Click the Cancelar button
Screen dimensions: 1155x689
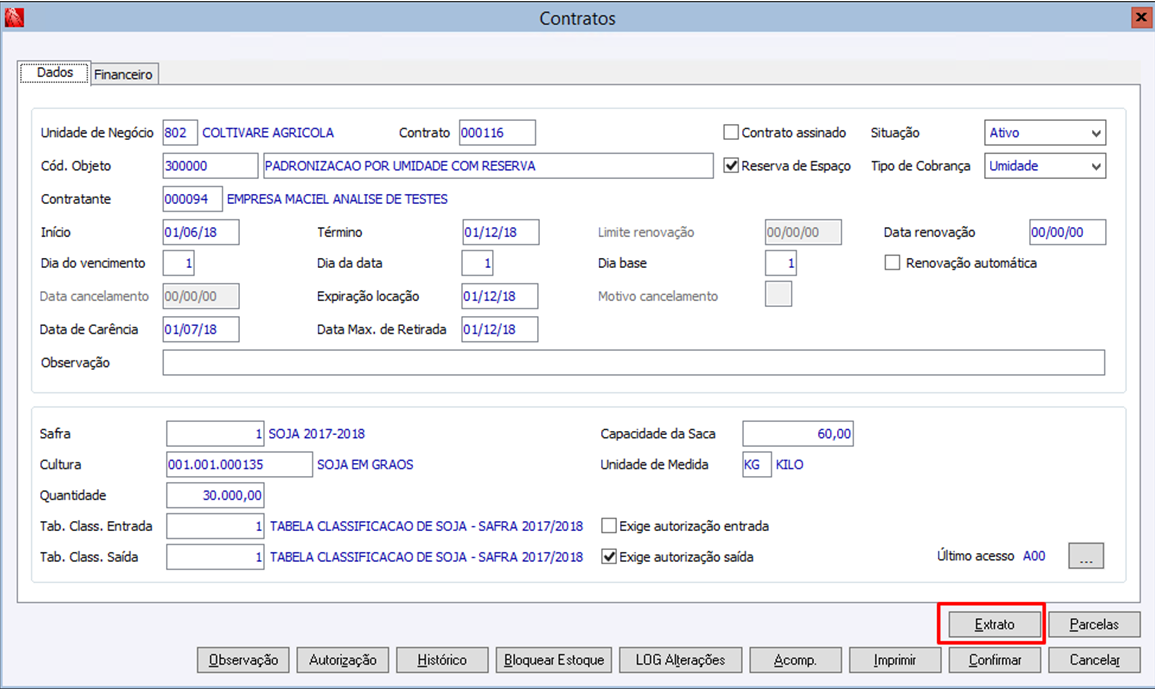click(x=1096, y=660)
